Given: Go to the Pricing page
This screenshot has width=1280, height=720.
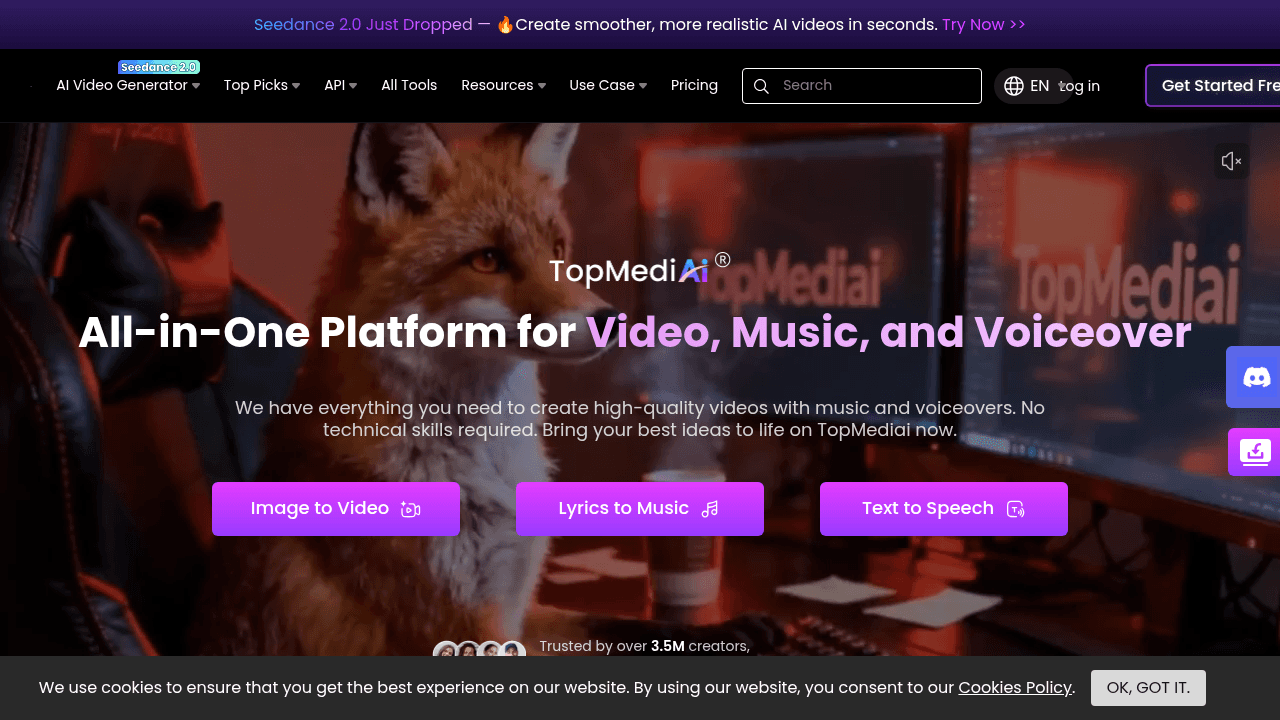Looking at the screenshot, I should [694, 85].
